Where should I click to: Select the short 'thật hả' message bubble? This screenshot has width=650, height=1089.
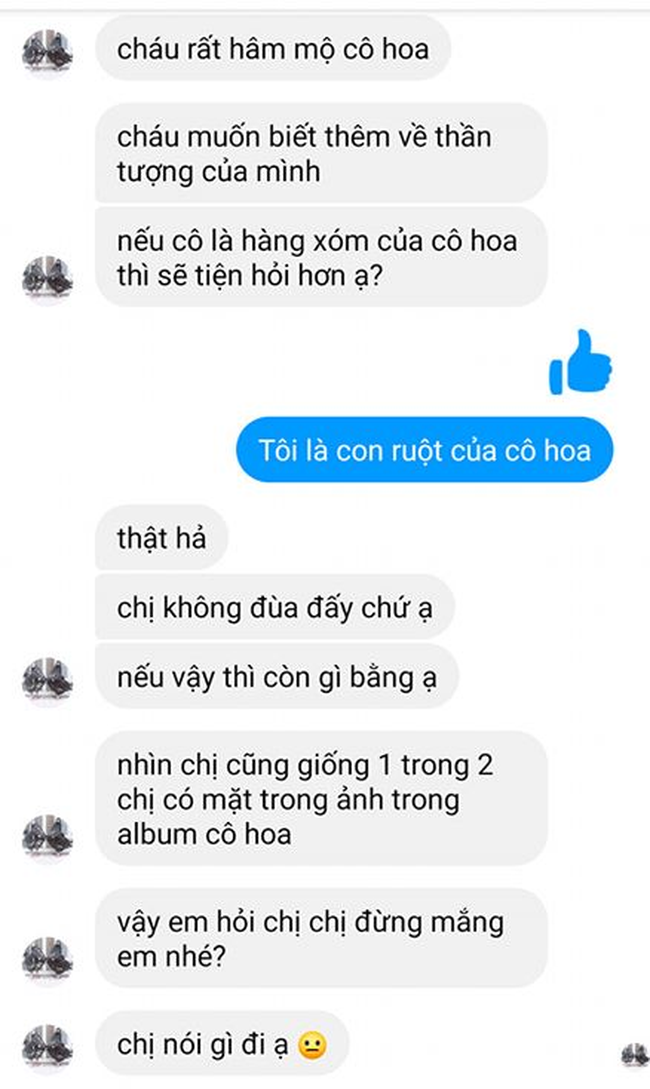click(161, 538)
